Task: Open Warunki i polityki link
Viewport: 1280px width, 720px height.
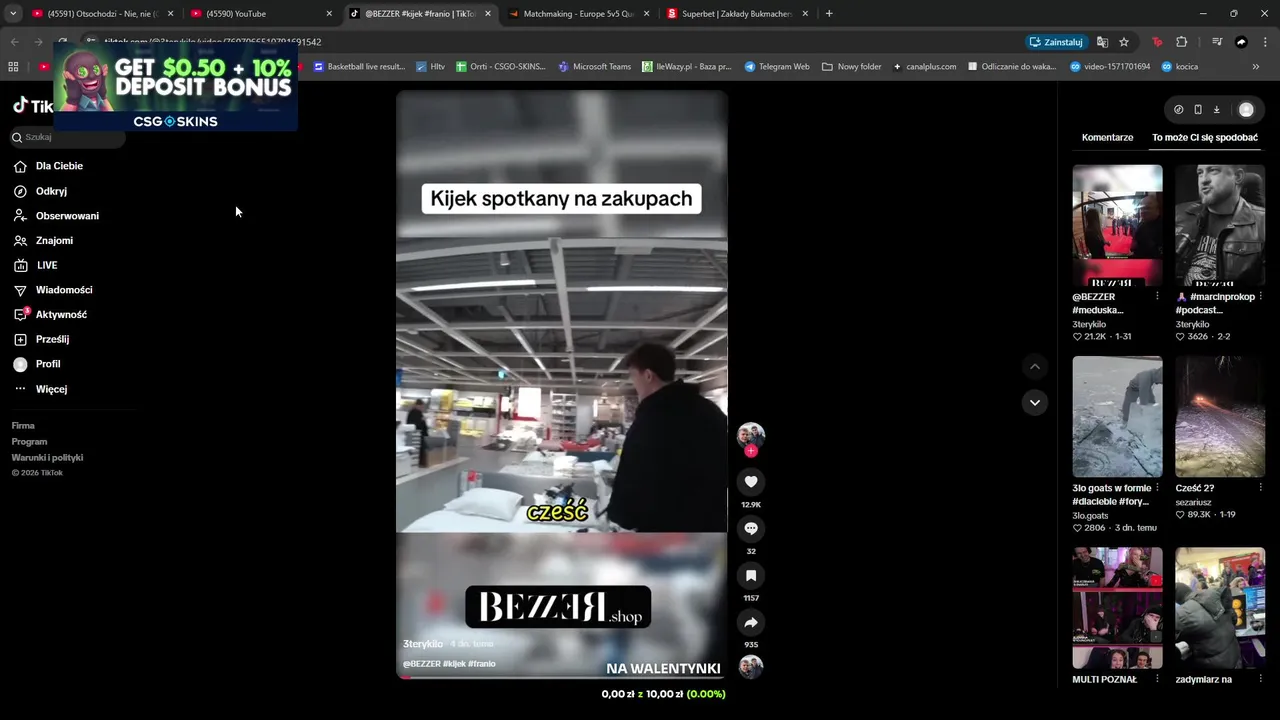Action: tap(47, 458)
